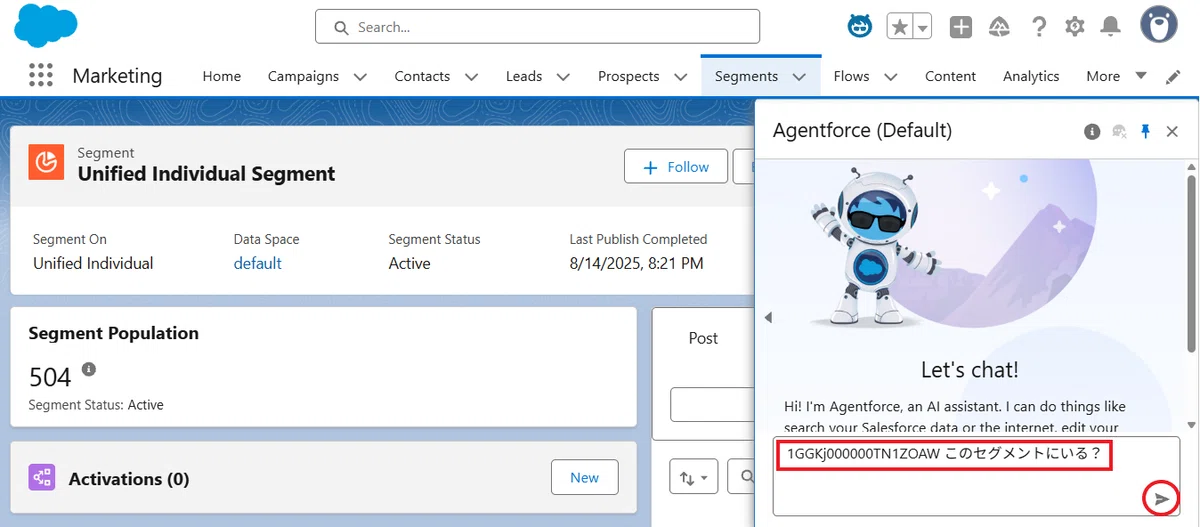Expand the Flows tab chevron
This screenshot has height=527, width=1200.
coord(890,76)
